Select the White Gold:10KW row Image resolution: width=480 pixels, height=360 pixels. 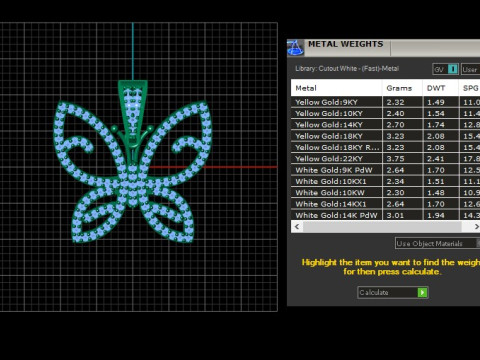point(385,193)
